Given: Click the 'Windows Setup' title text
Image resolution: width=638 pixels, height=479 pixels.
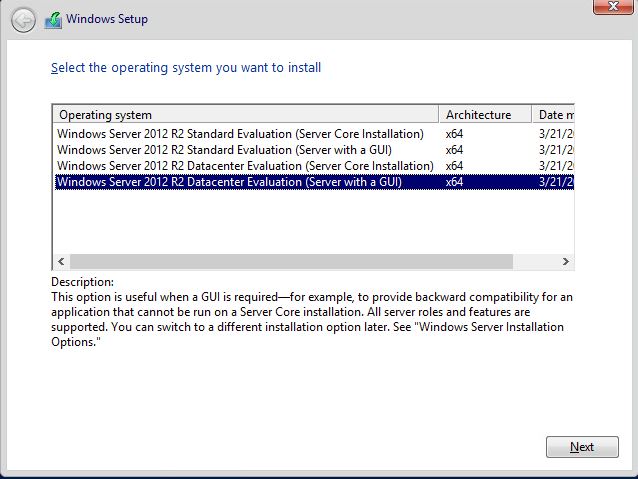Looking at the screenshot, I should pyautogui.click(x=106, y=20).
